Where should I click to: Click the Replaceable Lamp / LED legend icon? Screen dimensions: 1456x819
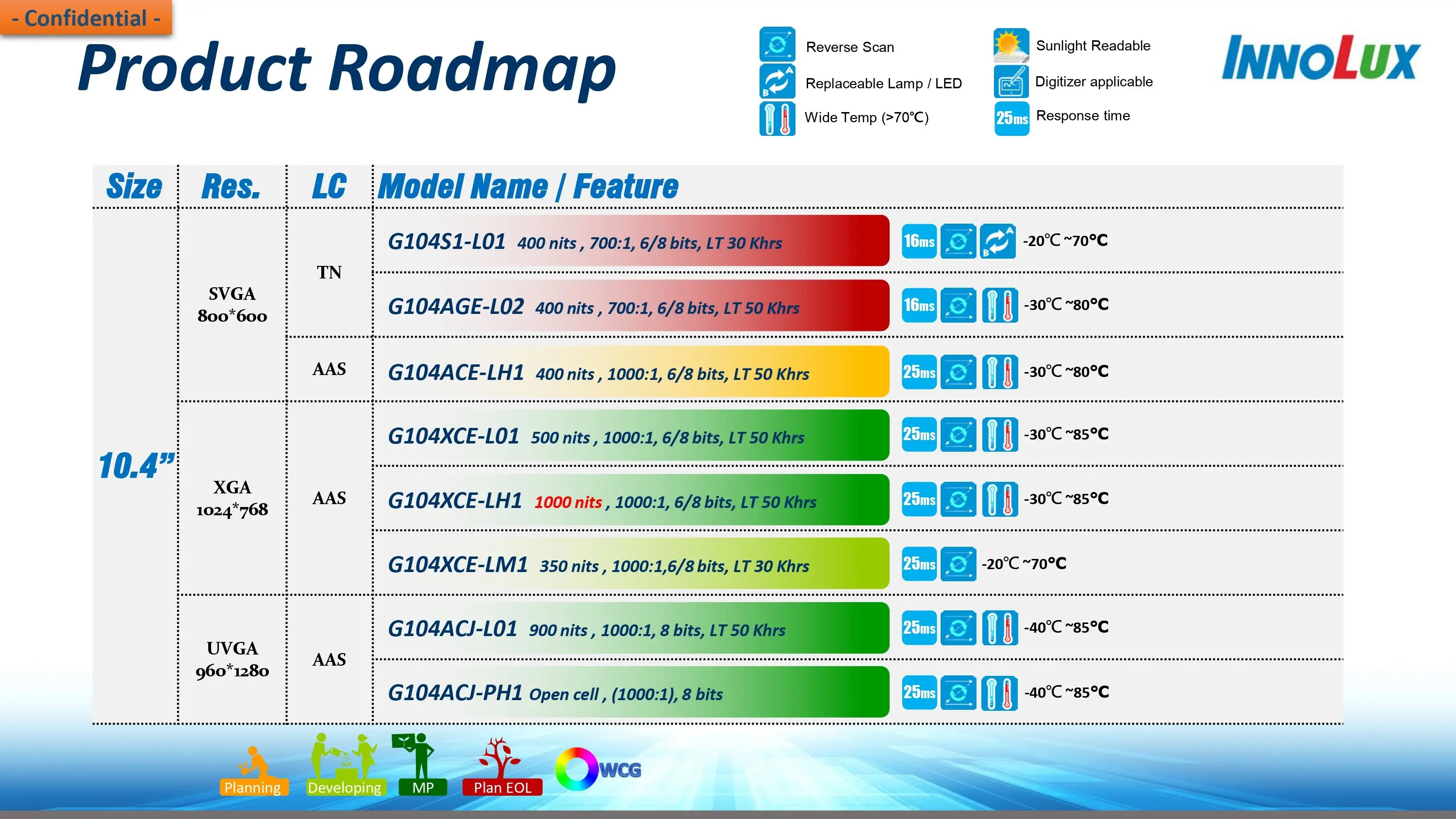777,82
